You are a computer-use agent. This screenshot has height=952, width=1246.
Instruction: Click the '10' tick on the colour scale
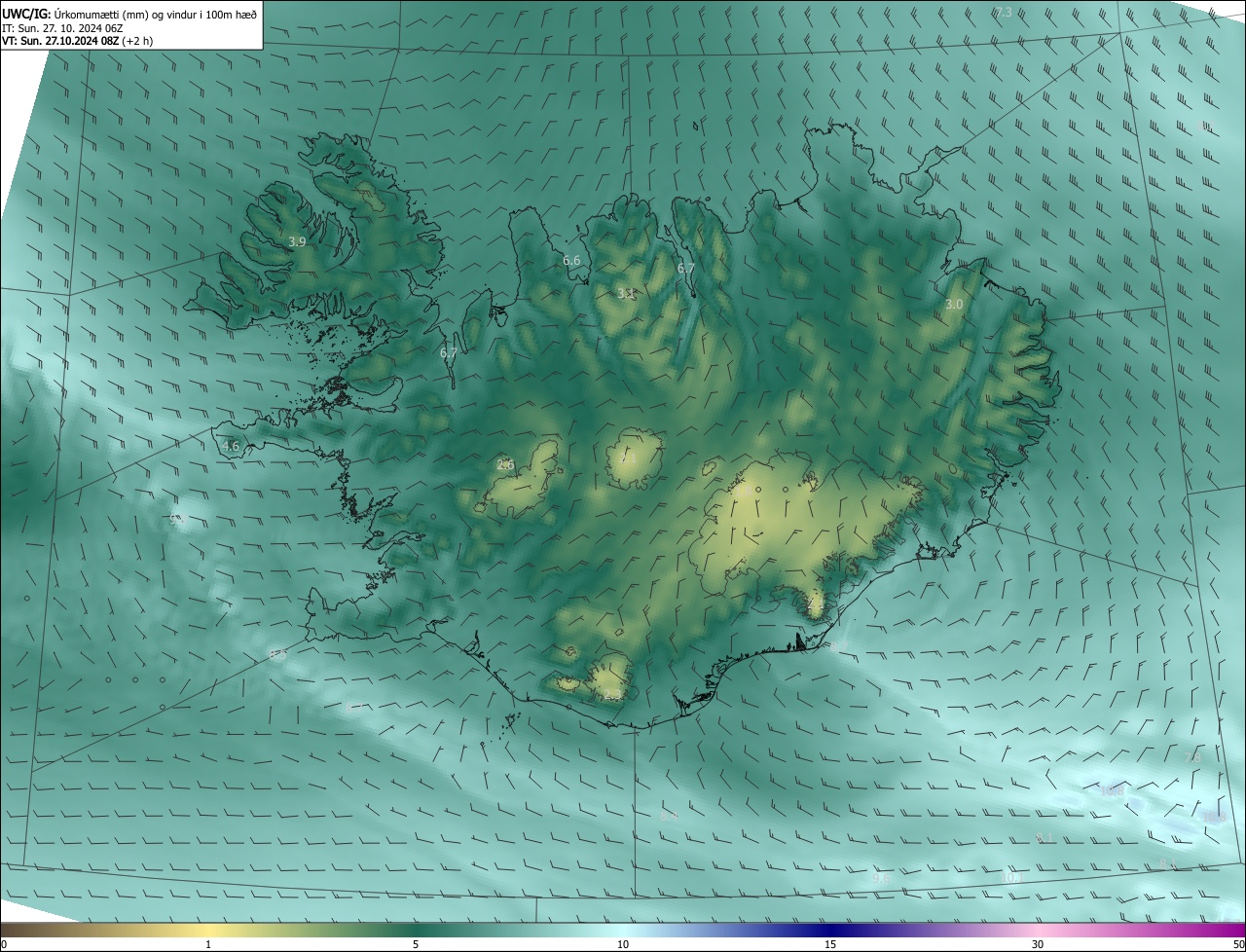click(623, 945)
